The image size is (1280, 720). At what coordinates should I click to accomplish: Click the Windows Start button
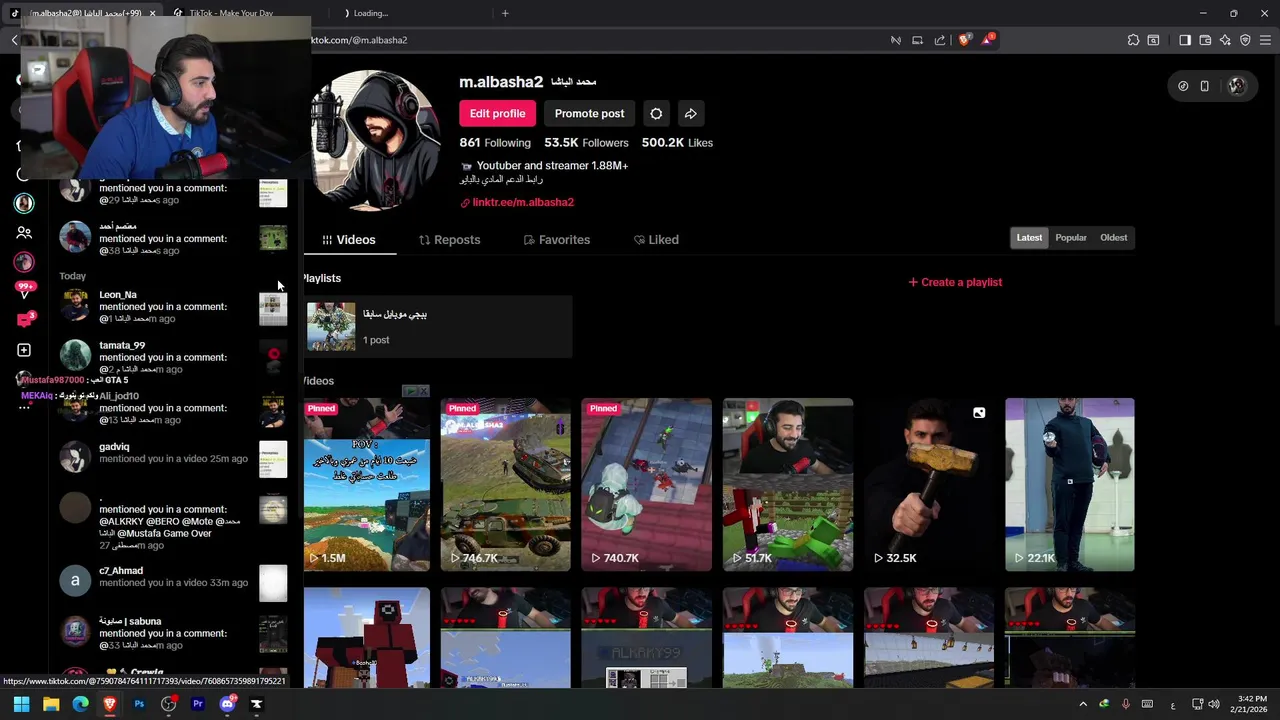coord(21,704)
